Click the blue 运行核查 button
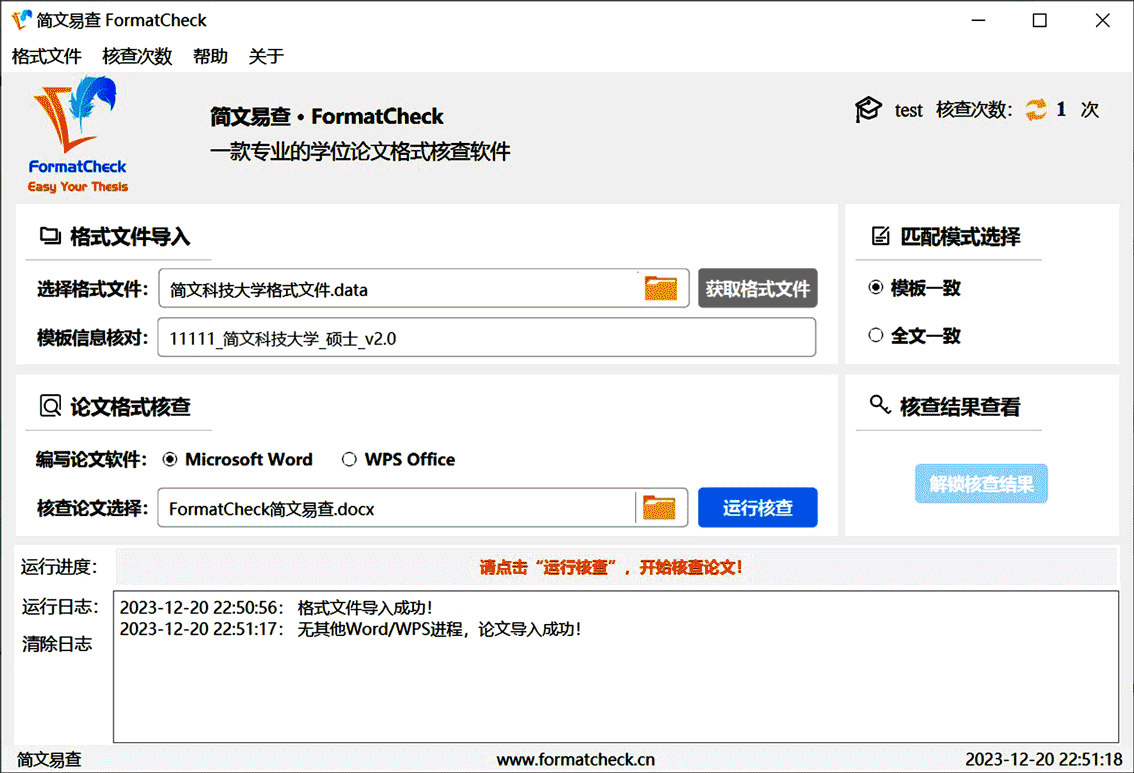 point(757,508)
